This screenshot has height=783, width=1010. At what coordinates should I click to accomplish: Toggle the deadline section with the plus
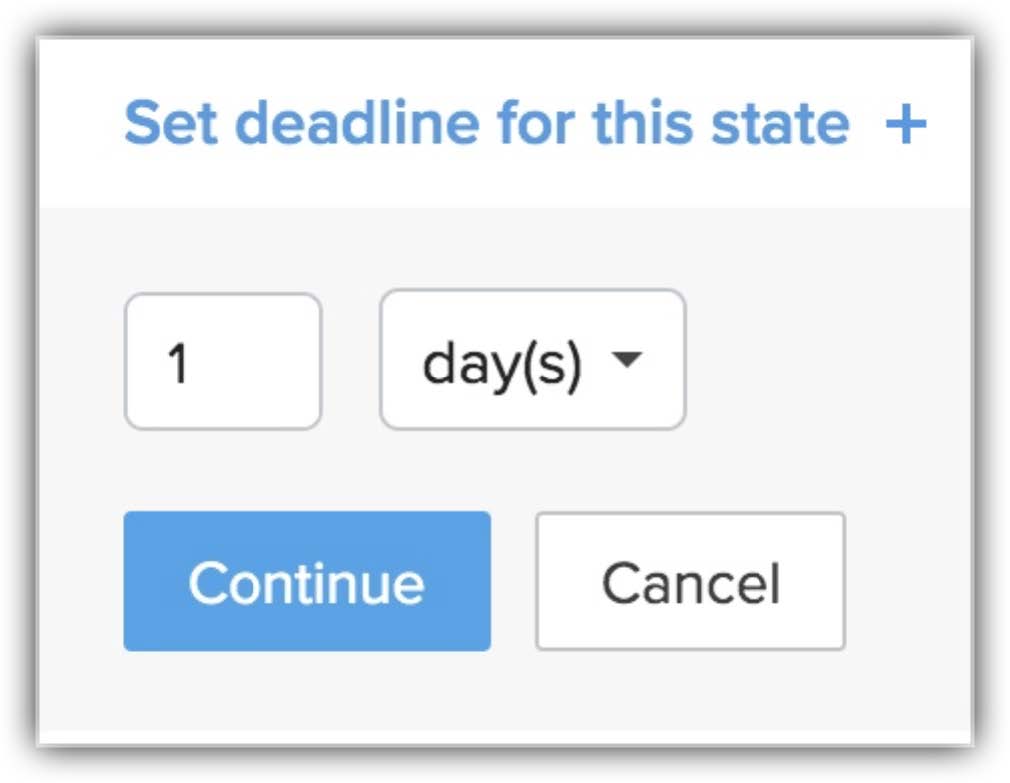pos(905,126)
